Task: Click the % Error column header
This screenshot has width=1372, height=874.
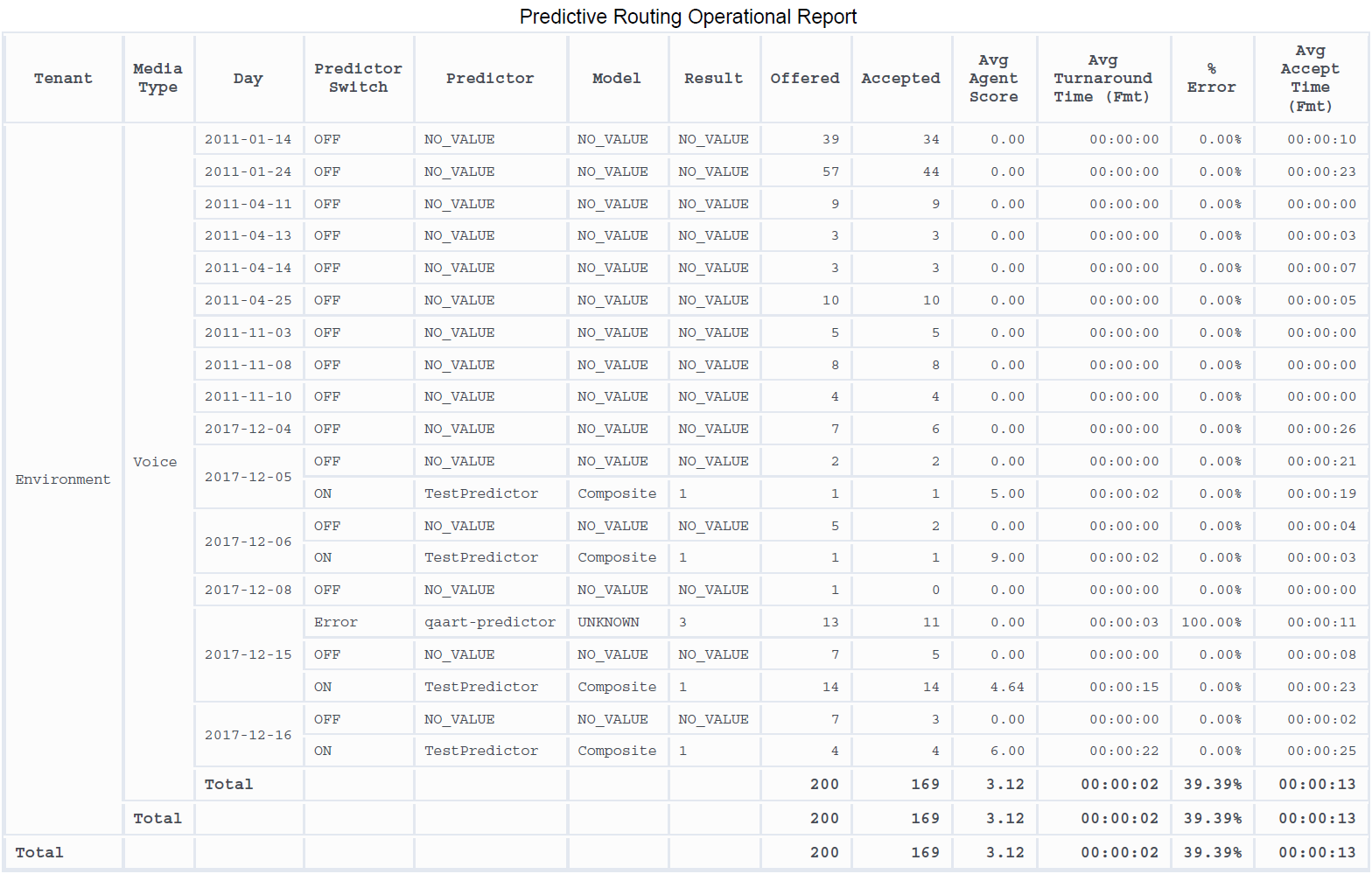Action: (1211, 79)
